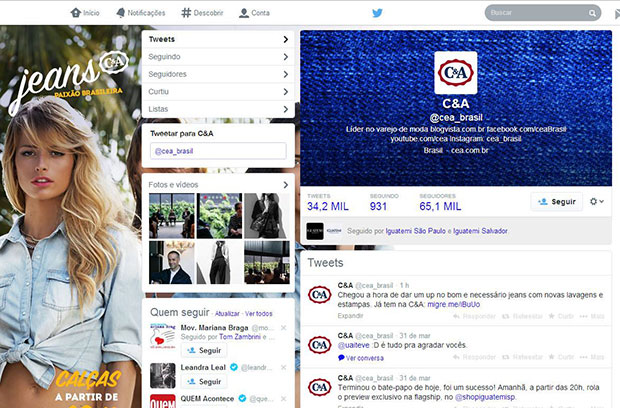Open the Listas menu item
This screenshot has height=408, width=620.
tap(218, 109)
